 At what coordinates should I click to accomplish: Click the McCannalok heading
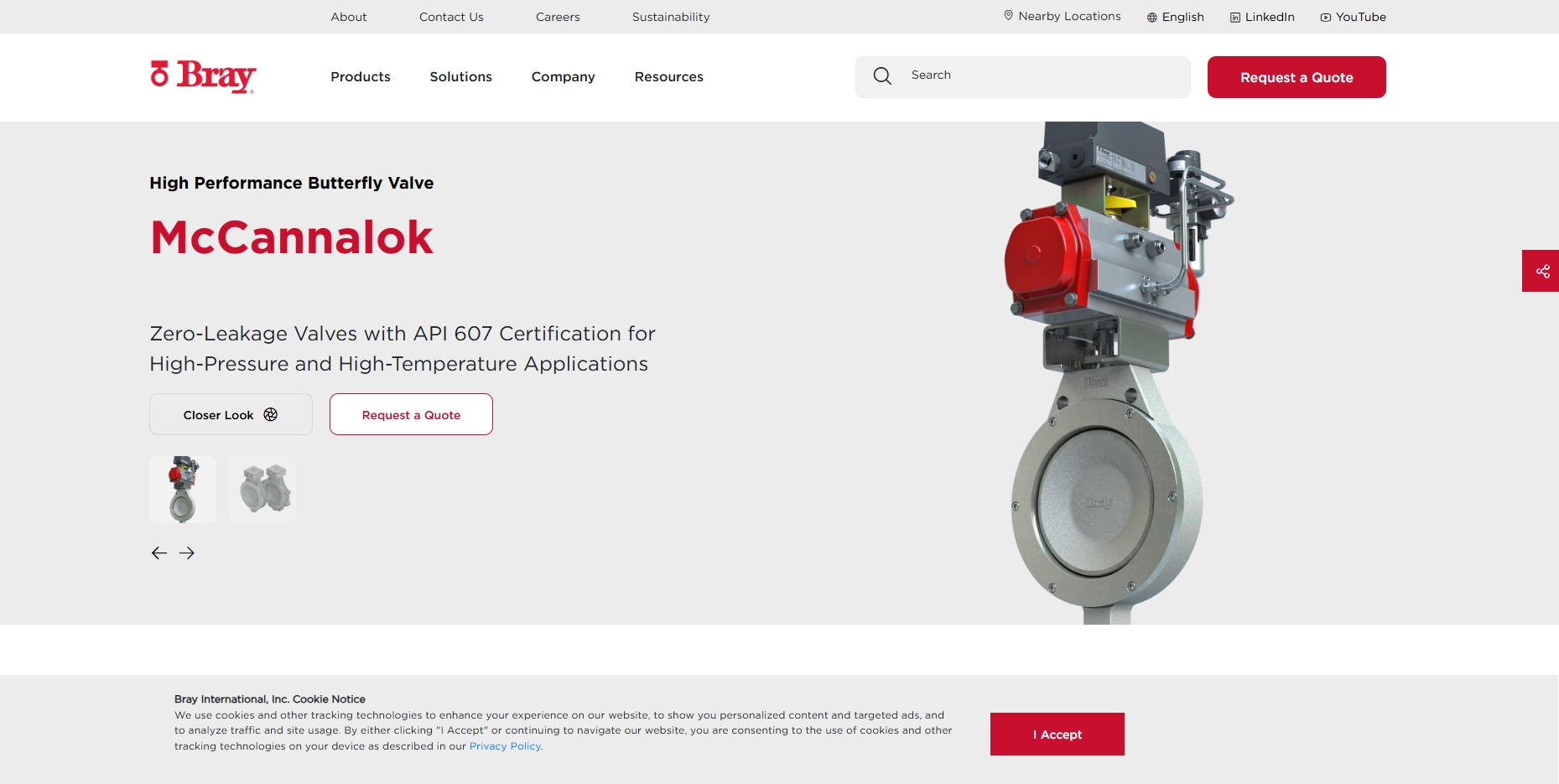292,237
